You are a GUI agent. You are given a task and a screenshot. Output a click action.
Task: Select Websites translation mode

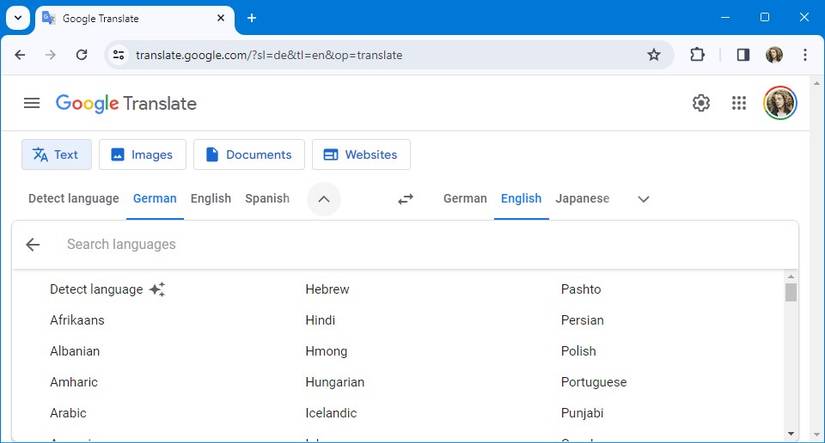[x=361, y=155]
